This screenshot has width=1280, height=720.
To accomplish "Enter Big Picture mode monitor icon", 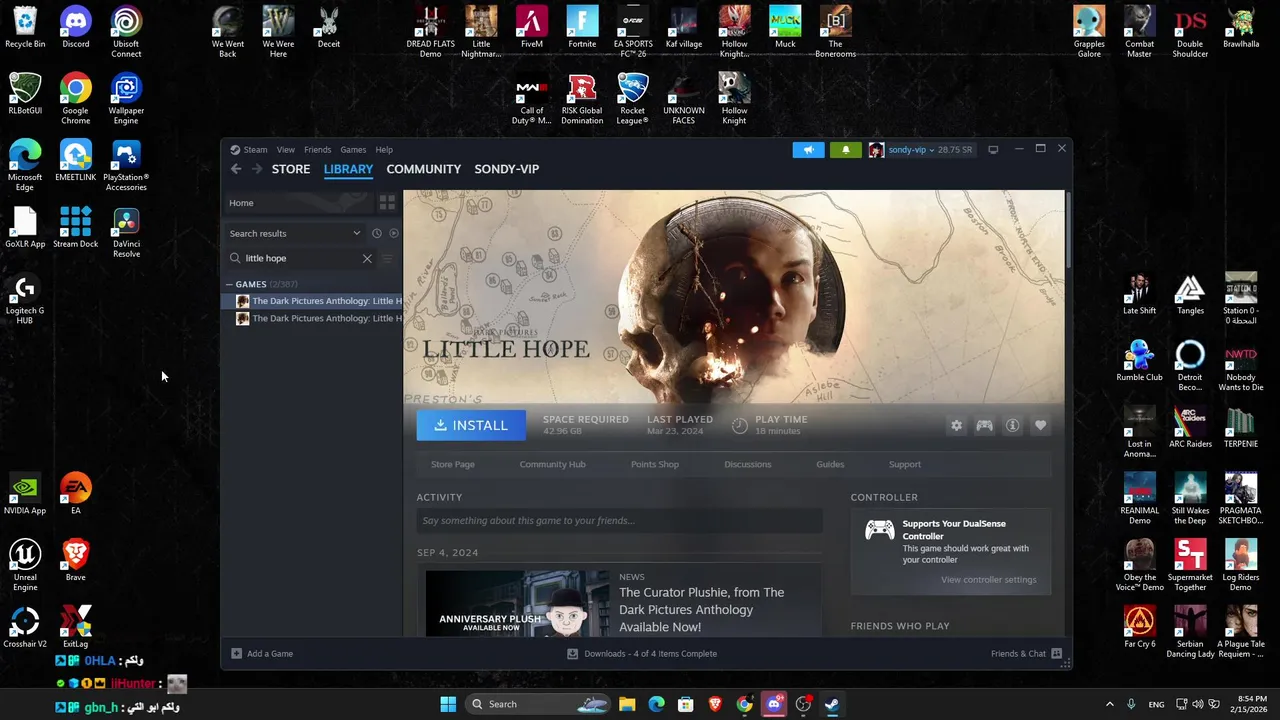I will 993,150.
